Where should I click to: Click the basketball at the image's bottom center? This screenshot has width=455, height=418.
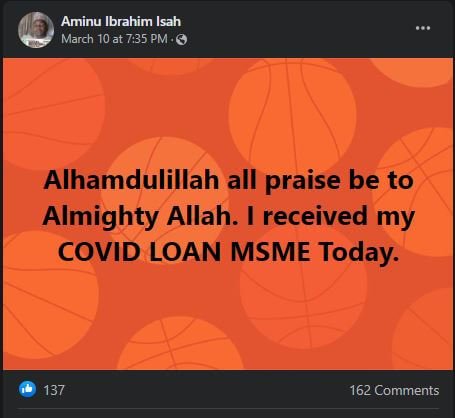(x=181, y=343)
